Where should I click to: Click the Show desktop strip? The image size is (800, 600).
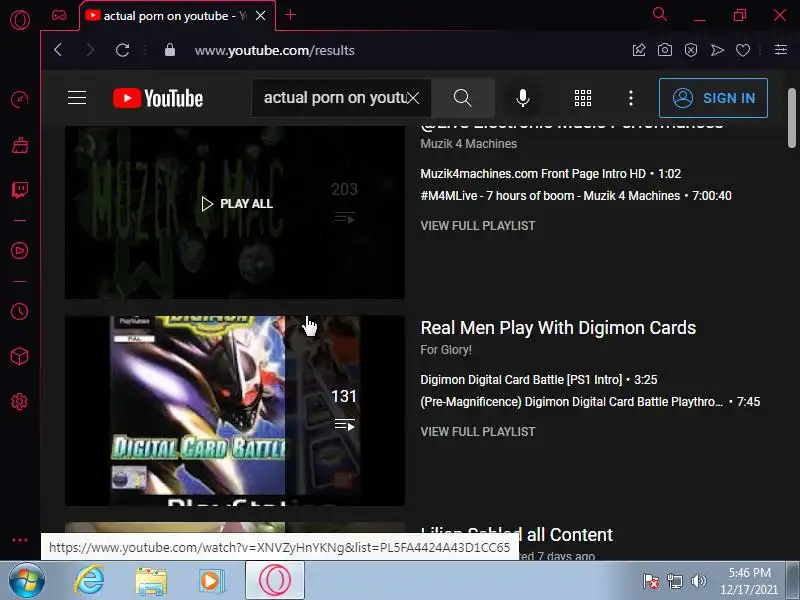793,581
